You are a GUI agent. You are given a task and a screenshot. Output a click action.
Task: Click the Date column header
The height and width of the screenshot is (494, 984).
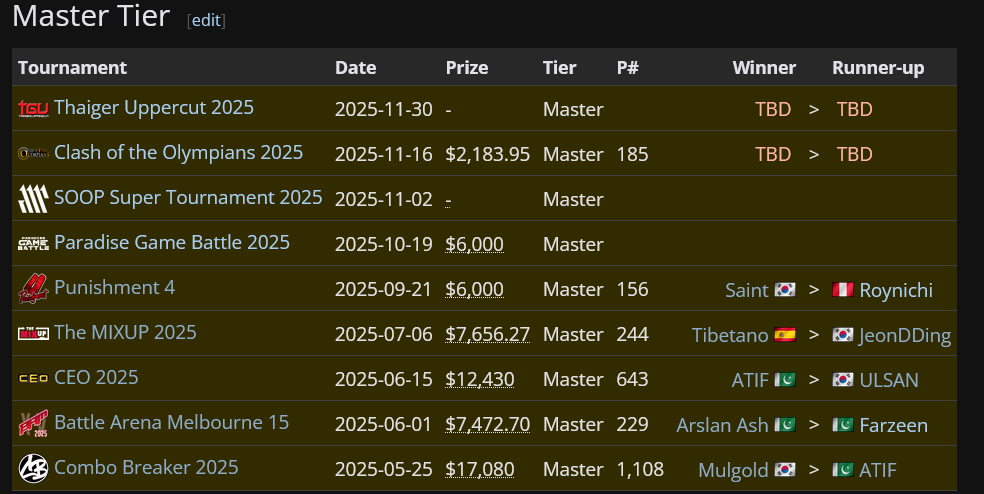click(355, 68)
